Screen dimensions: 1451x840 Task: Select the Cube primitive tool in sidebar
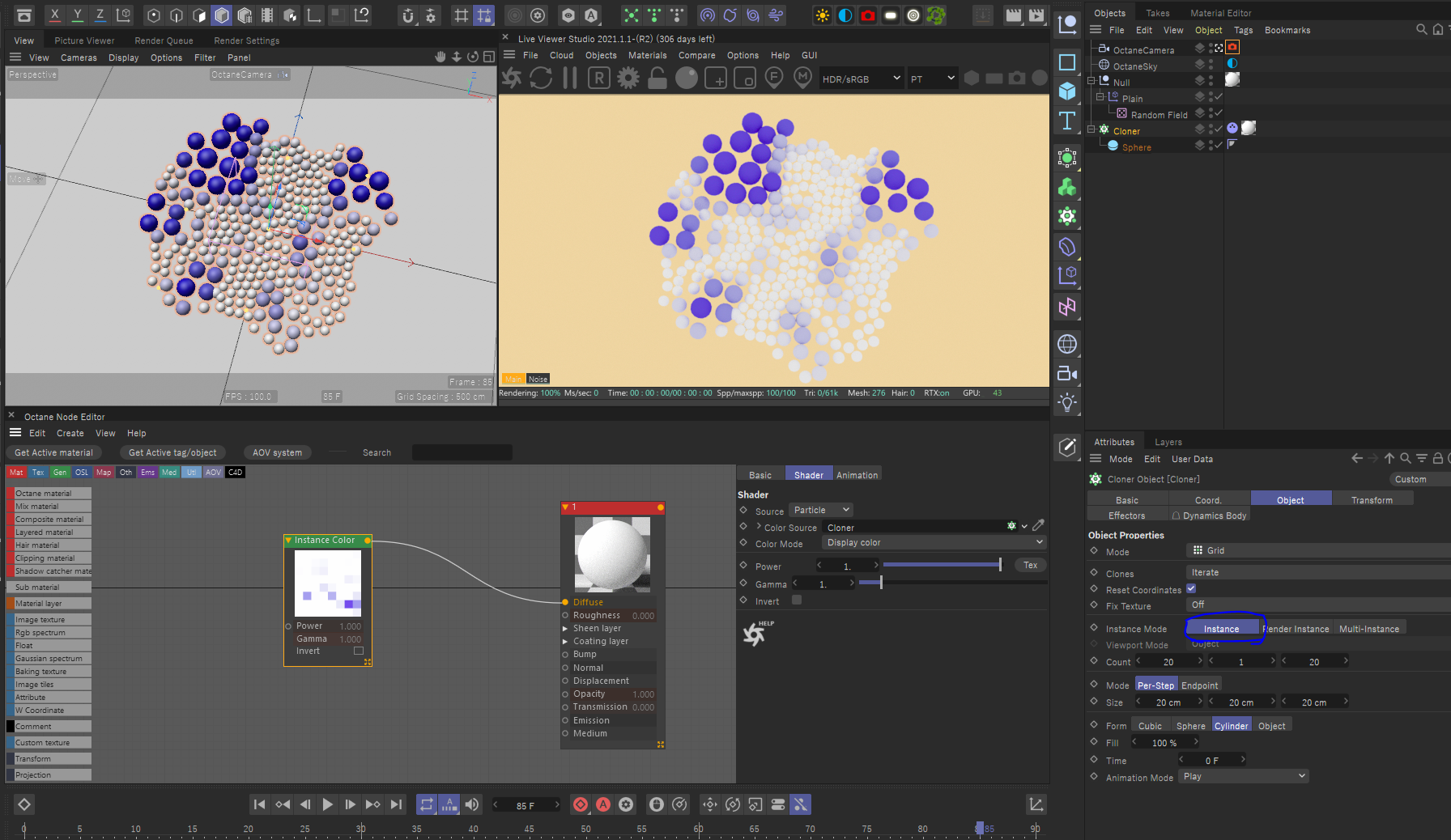[x=1067, y=91]
